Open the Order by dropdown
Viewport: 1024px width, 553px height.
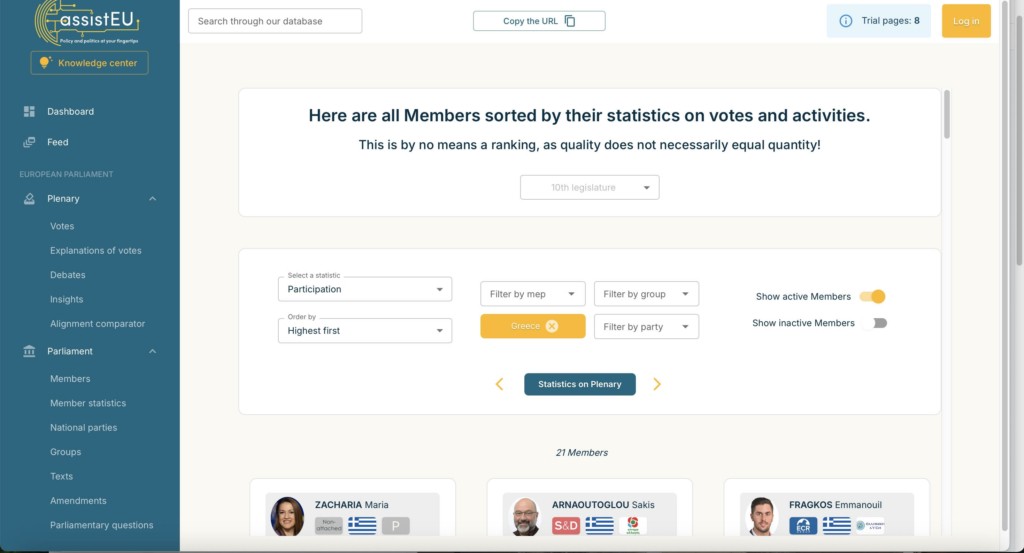pos(365,331)
